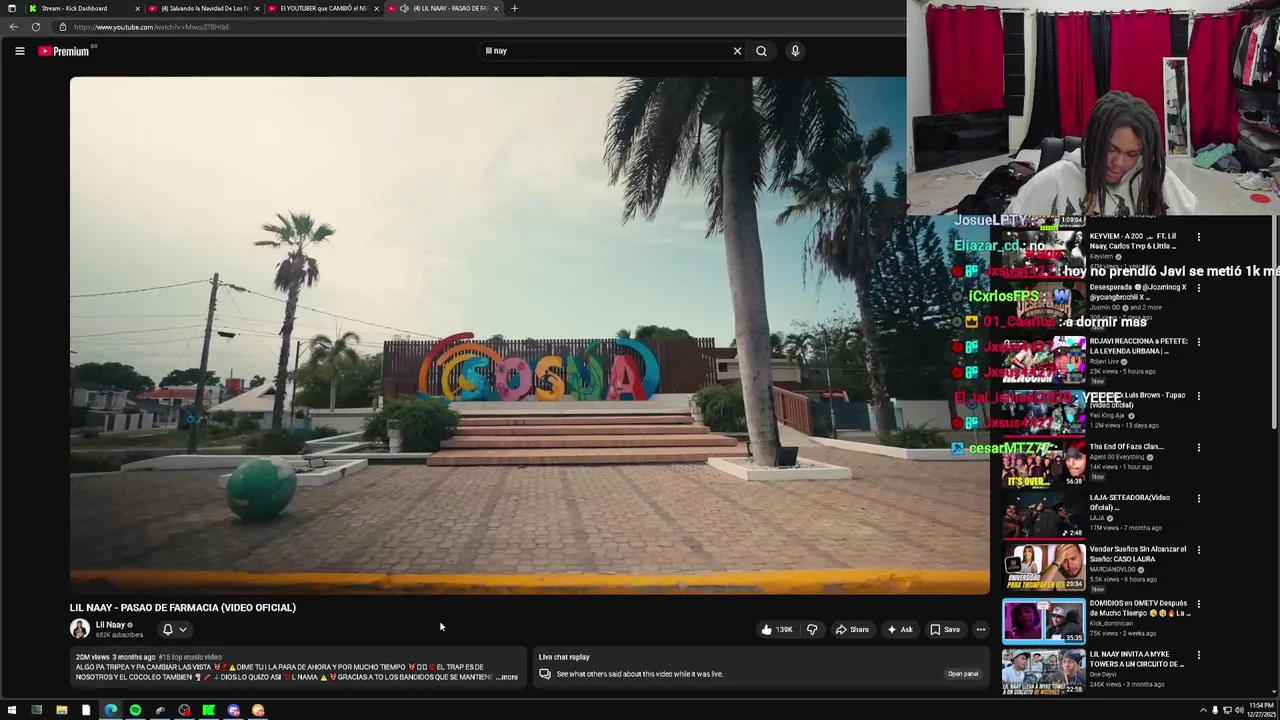Image resolution: width=1280 pixels, height=720 pixels.
Task: Open the MARCIANOVLOG channel name
Action: [1112, 569]
